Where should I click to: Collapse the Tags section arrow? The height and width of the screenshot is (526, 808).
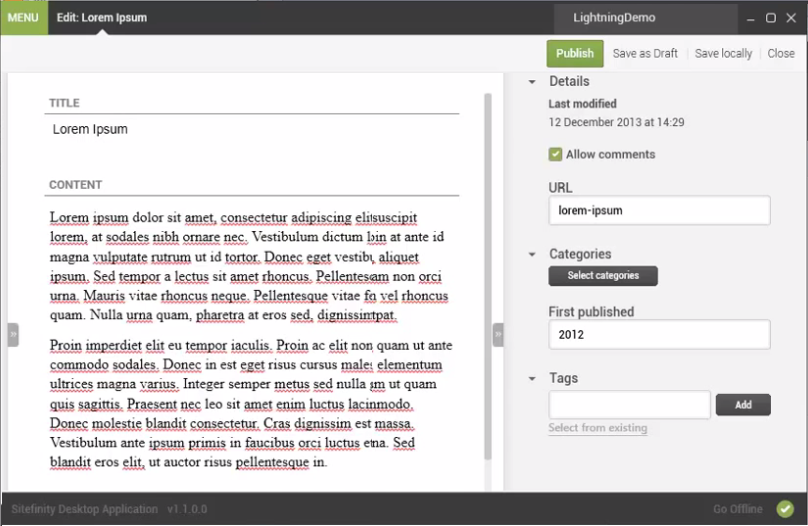pos(532,379)
